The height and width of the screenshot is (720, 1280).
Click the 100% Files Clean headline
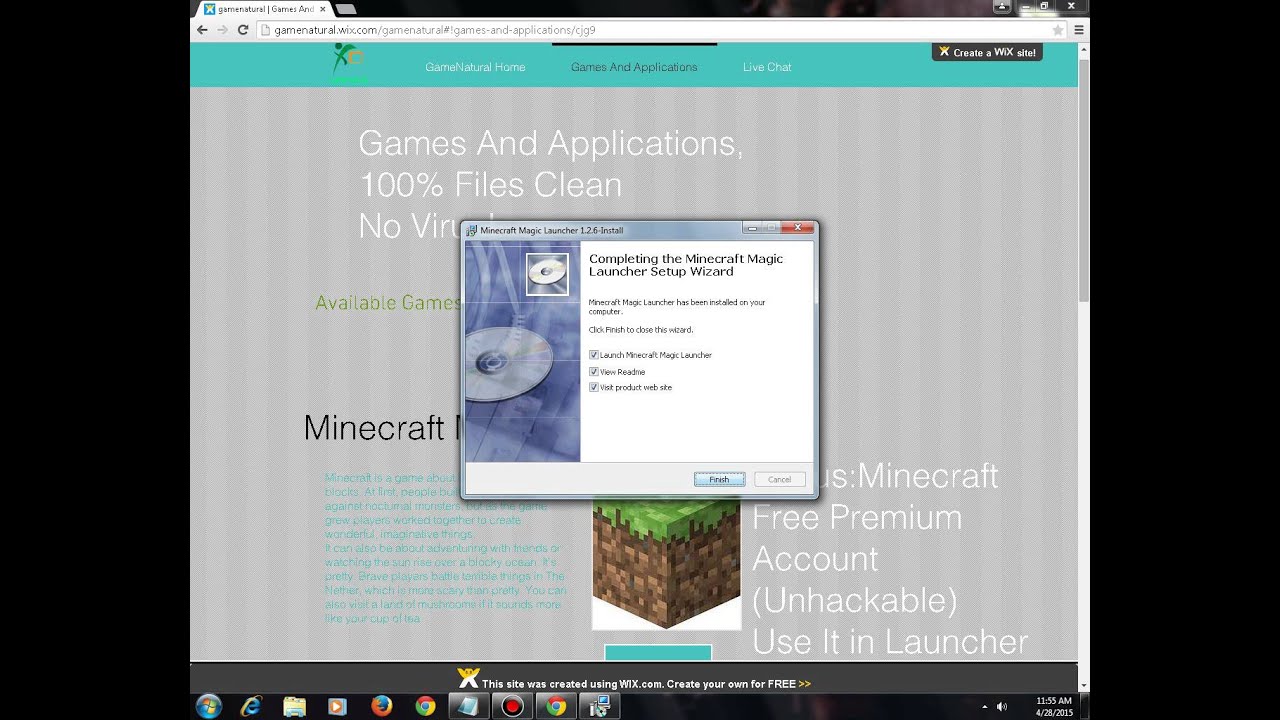[x=490, y=185]
